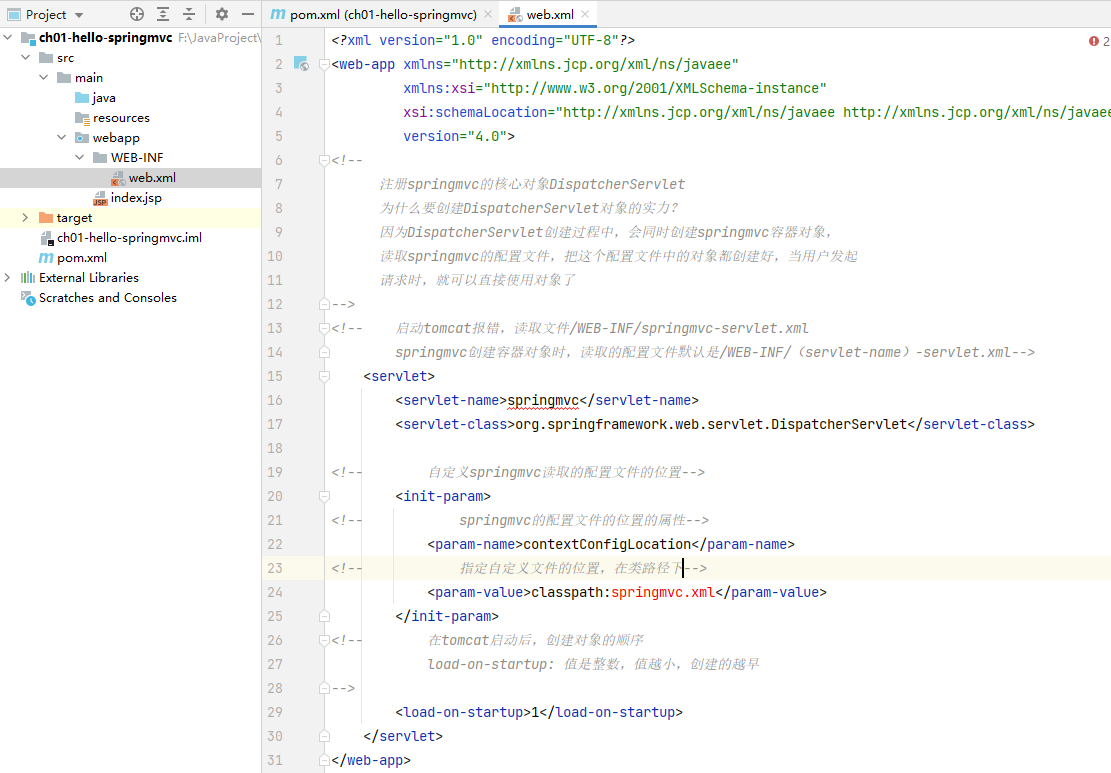Fold the comment starting at line 13
The width and height of the screenshot is (1111, 773).
324,328
